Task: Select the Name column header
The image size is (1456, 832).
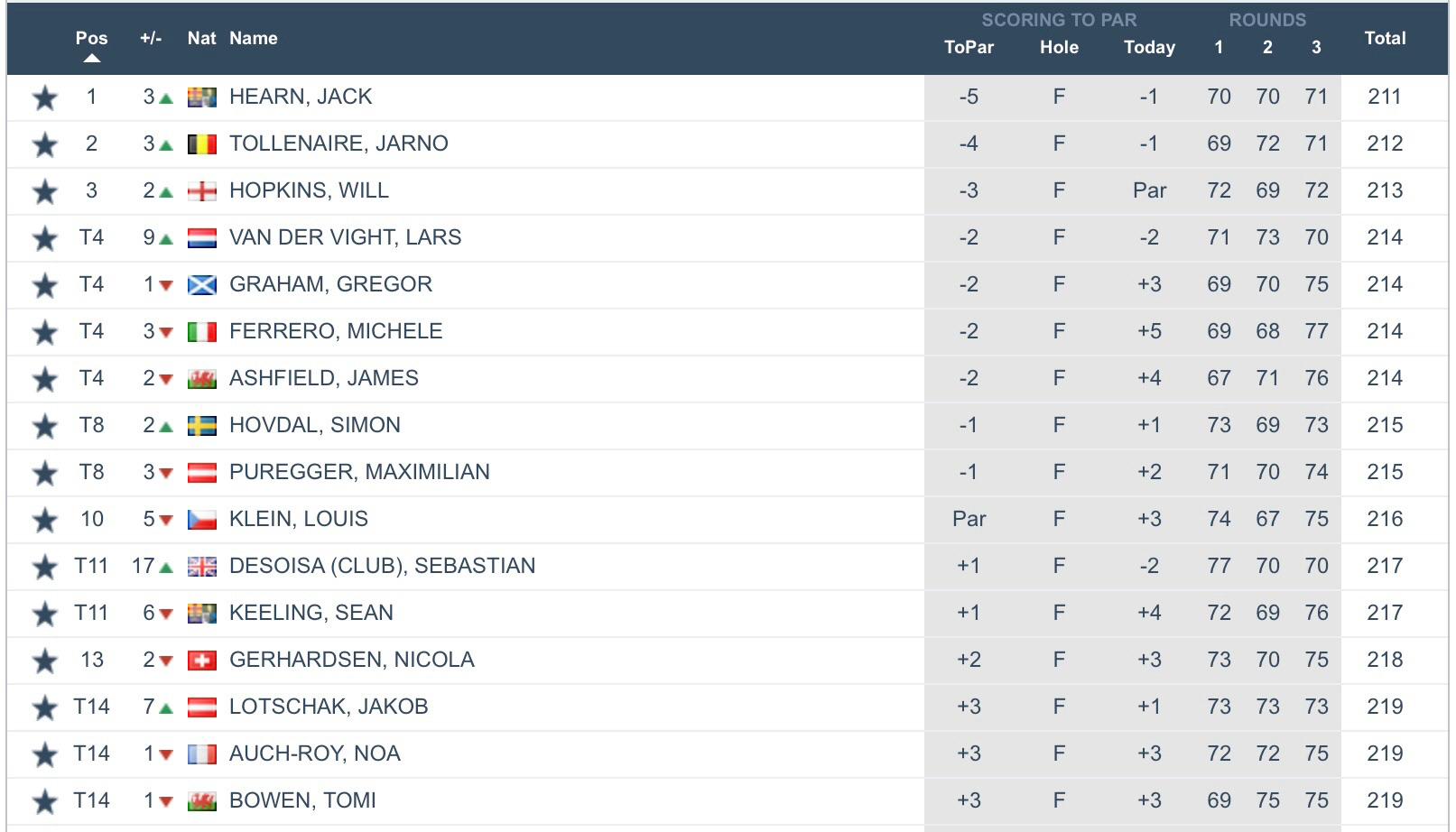Action: coord(253,39)
